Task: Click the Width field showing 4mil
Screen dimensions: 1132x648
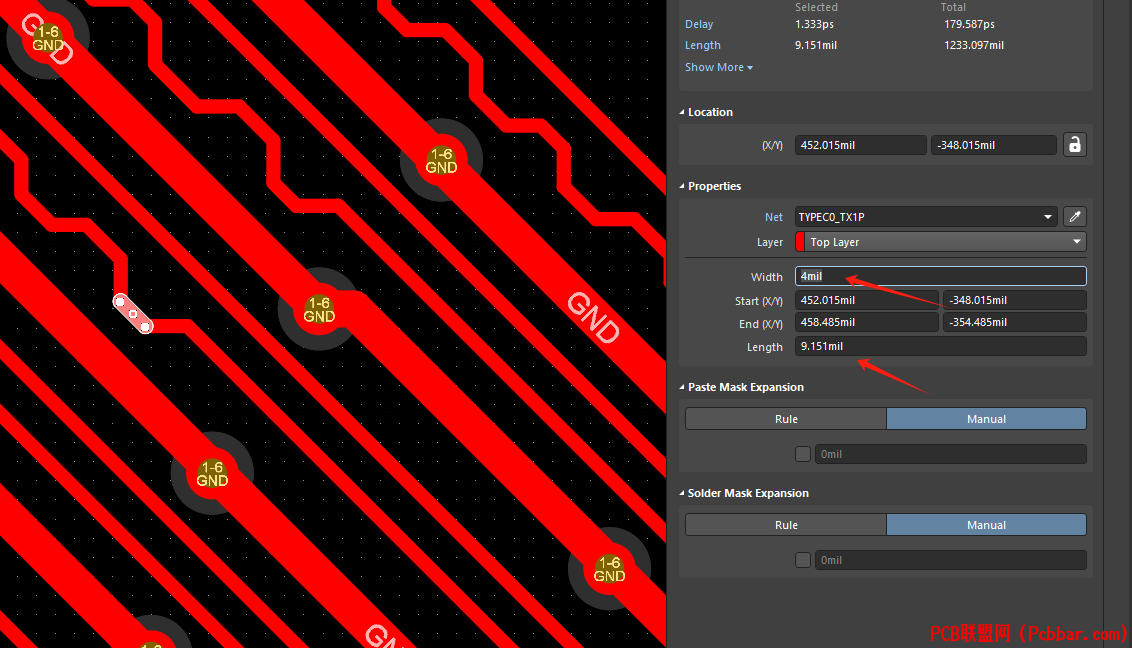Action: pyautogui.click(x=941, y=276)
